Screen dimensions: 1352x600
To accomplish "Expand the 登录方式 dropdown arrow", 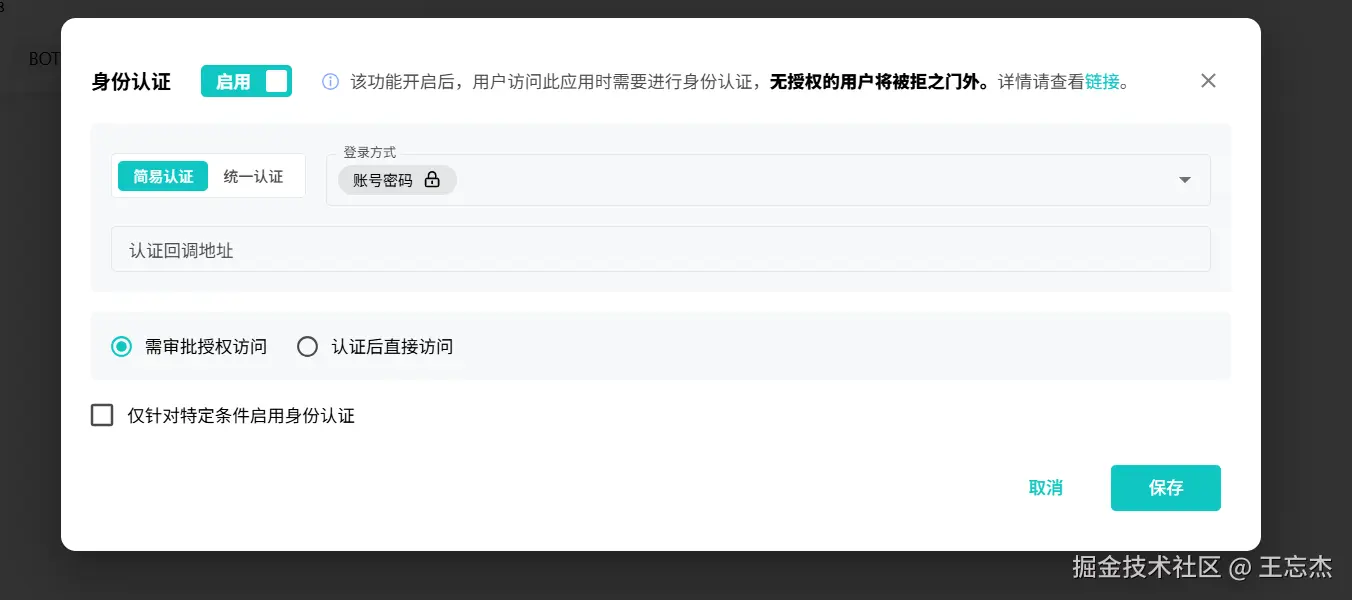I will [1185, 180].
